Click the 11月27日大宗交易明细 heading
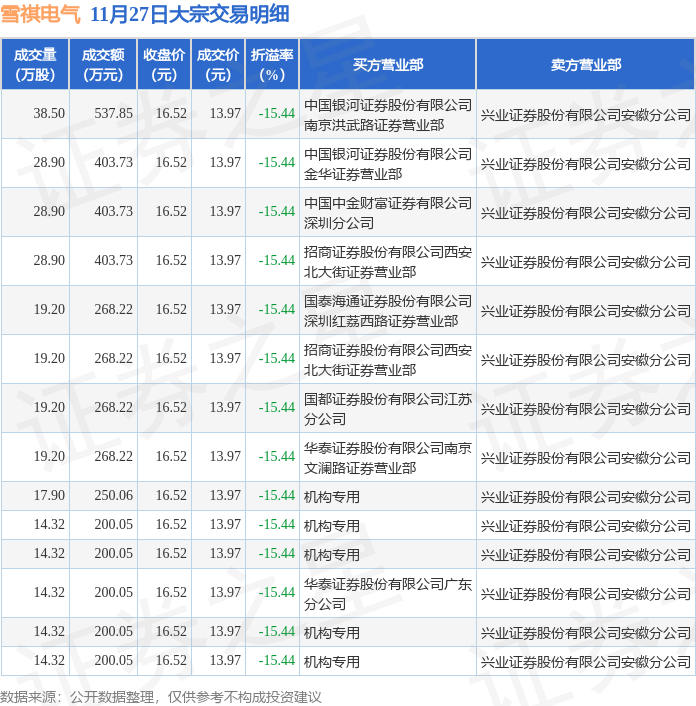696x706 pixels. tap(190, 14)
